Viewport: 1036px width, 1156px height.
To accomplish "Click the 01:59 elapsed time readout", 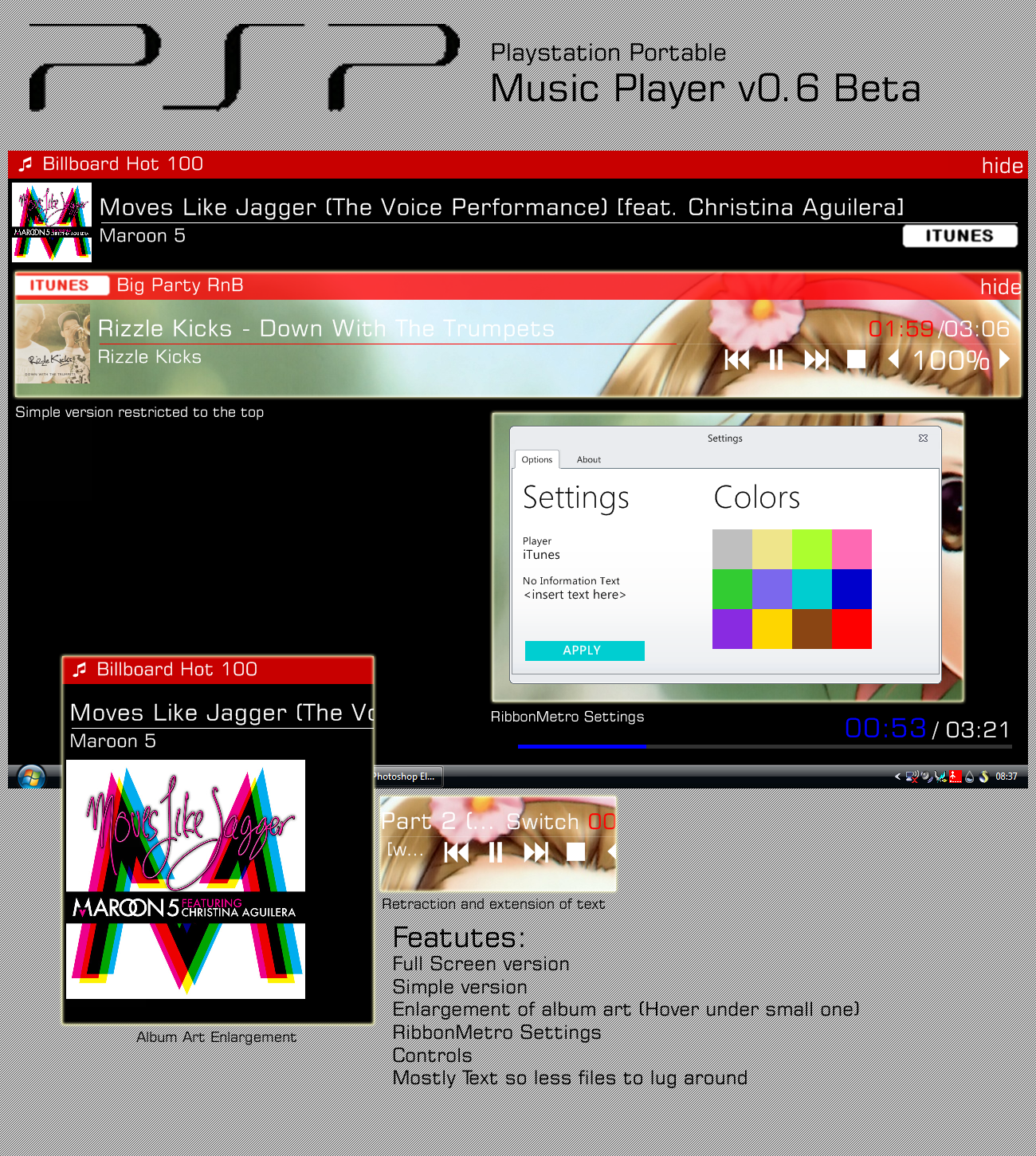I will tap(901, 328).
